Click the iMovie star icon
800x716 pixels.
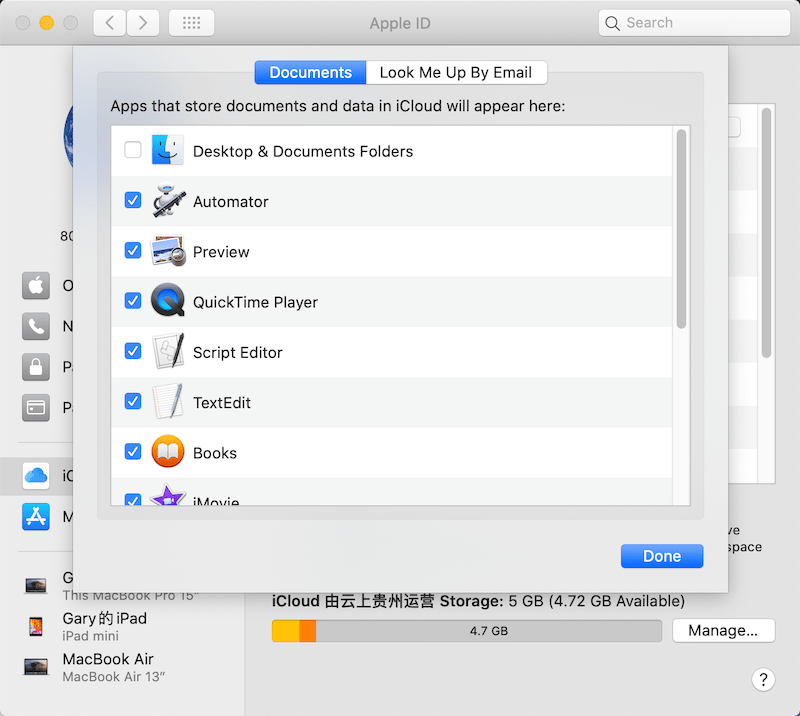(x=167, y=495)
